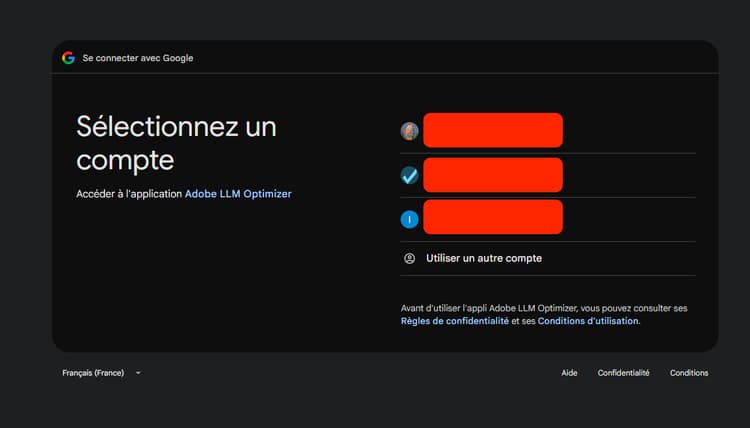
Task: Click the person icon beside Utiliser un autre compte
Action: pos(409,258)
